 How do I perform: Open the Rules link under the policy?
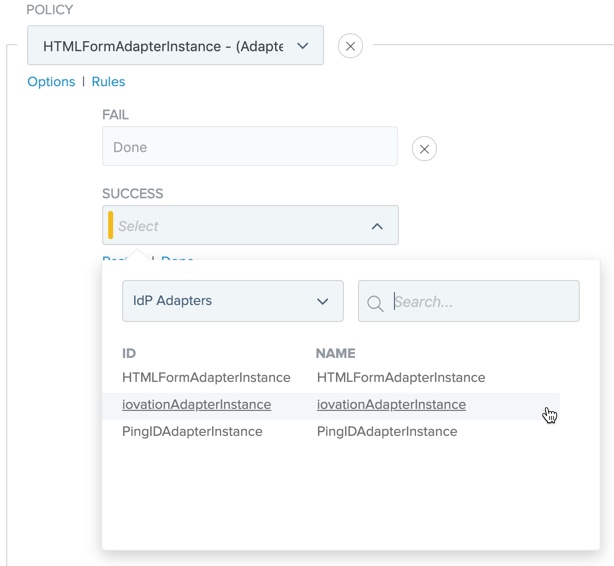108,82
